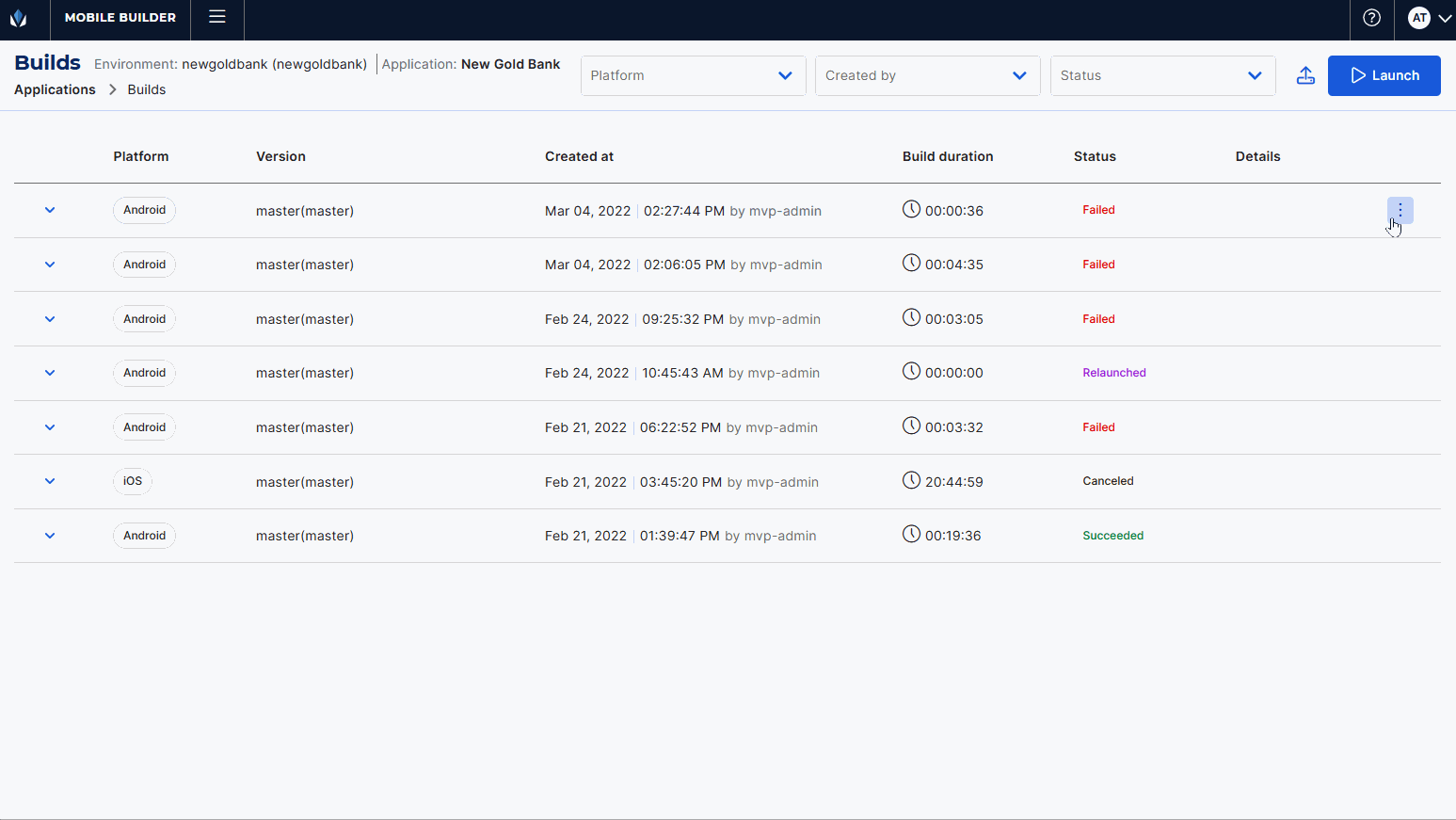Open the hamburger navigation menu
Image resolution: width=1456 pixels, height=820 pixels.
tap(217, 17)
